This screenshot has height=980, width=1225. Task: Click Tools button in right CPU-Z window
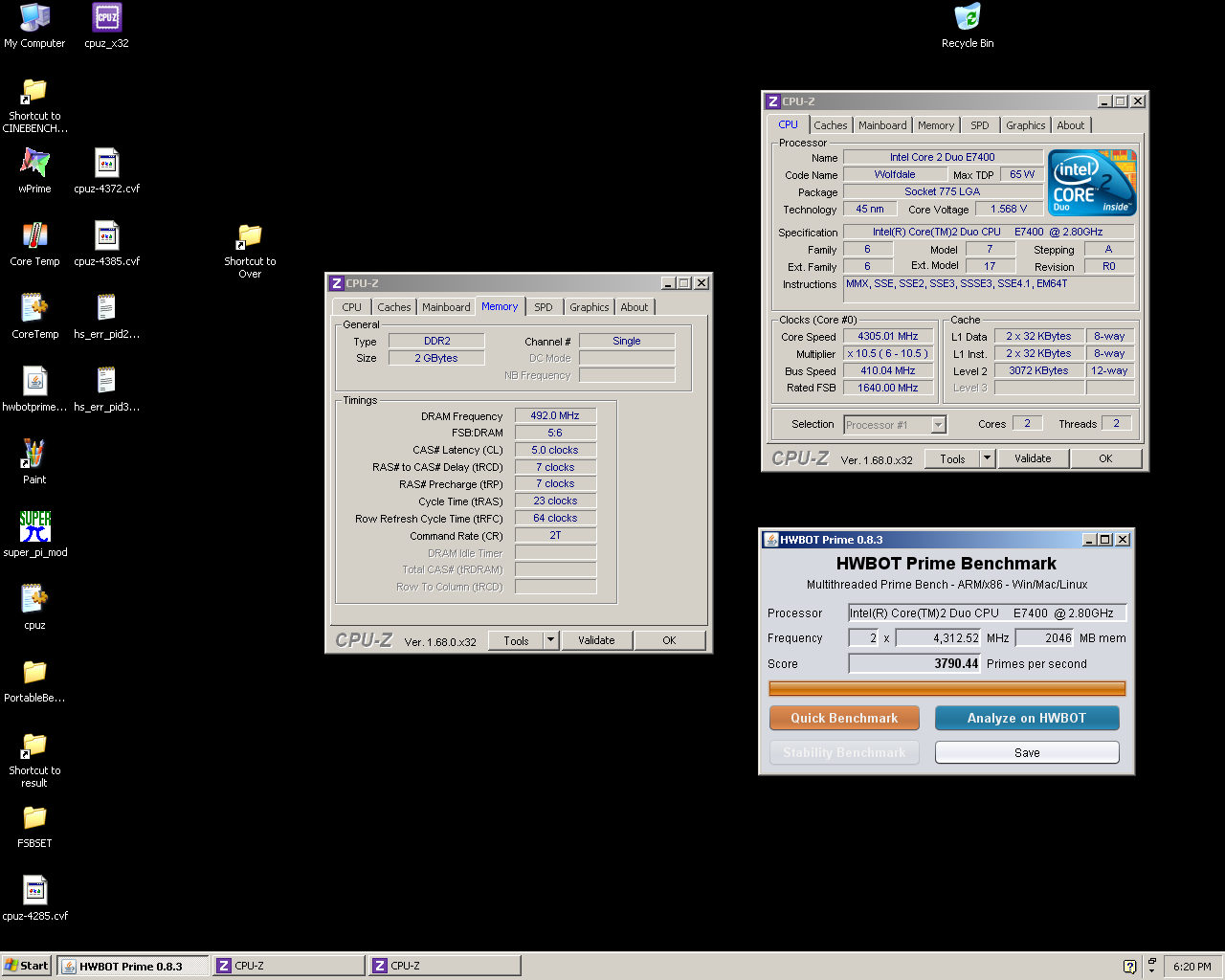(x=952, y=458)
